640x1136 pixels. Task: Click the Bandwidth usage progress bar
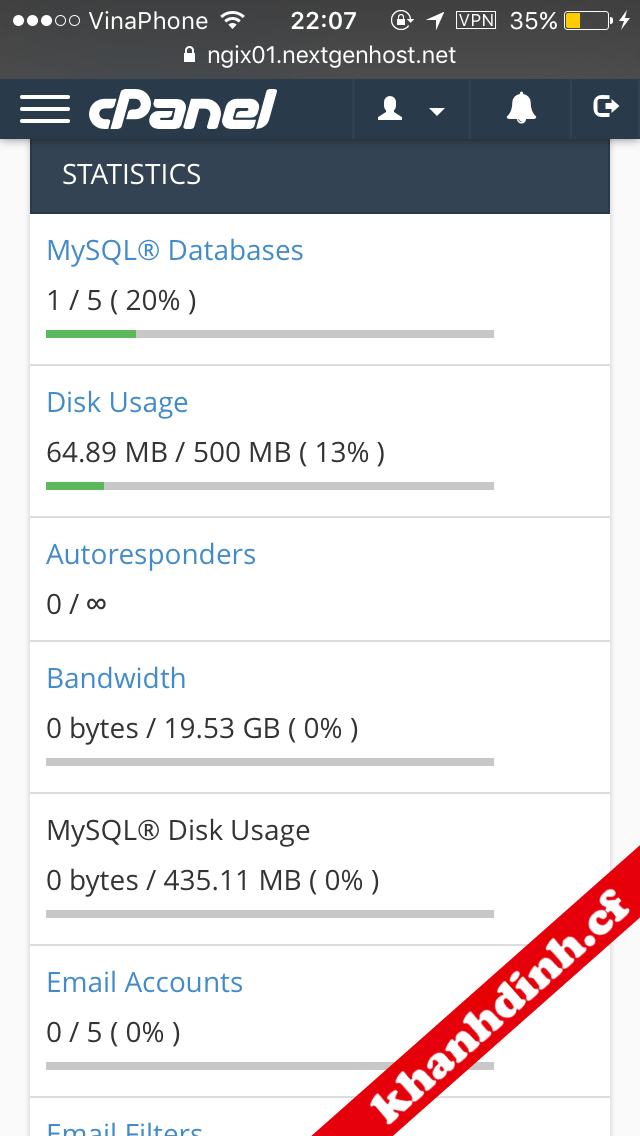pyautogui.click(x=270, y=762)
